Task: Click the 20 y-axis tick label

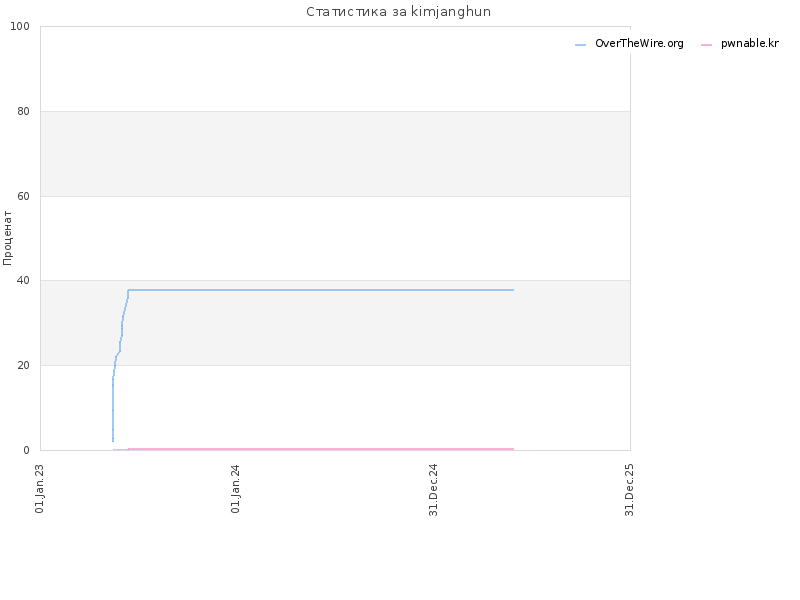Action: click(23, 365)
